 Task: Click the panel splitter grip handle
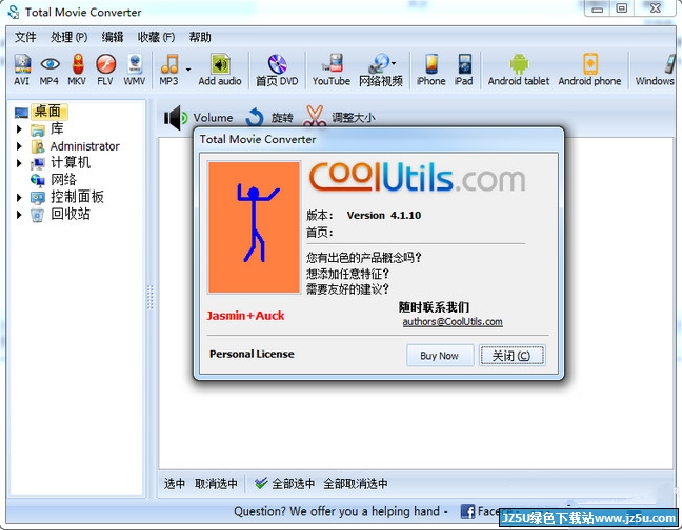click(150, 297)
